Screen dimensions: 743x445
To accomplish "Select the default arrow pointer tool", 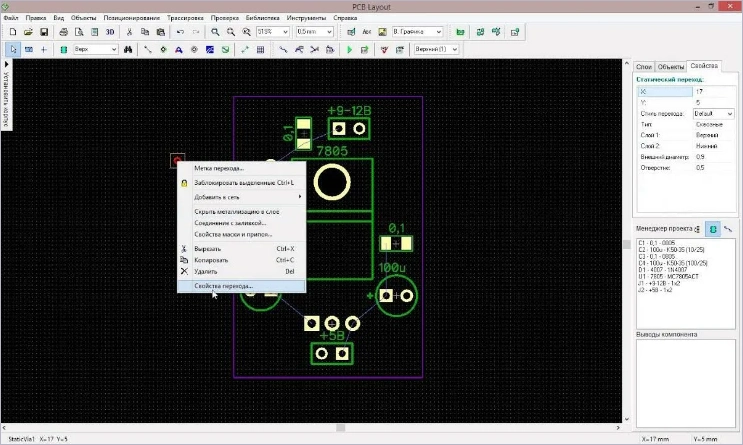I will (x=12, y=49).
